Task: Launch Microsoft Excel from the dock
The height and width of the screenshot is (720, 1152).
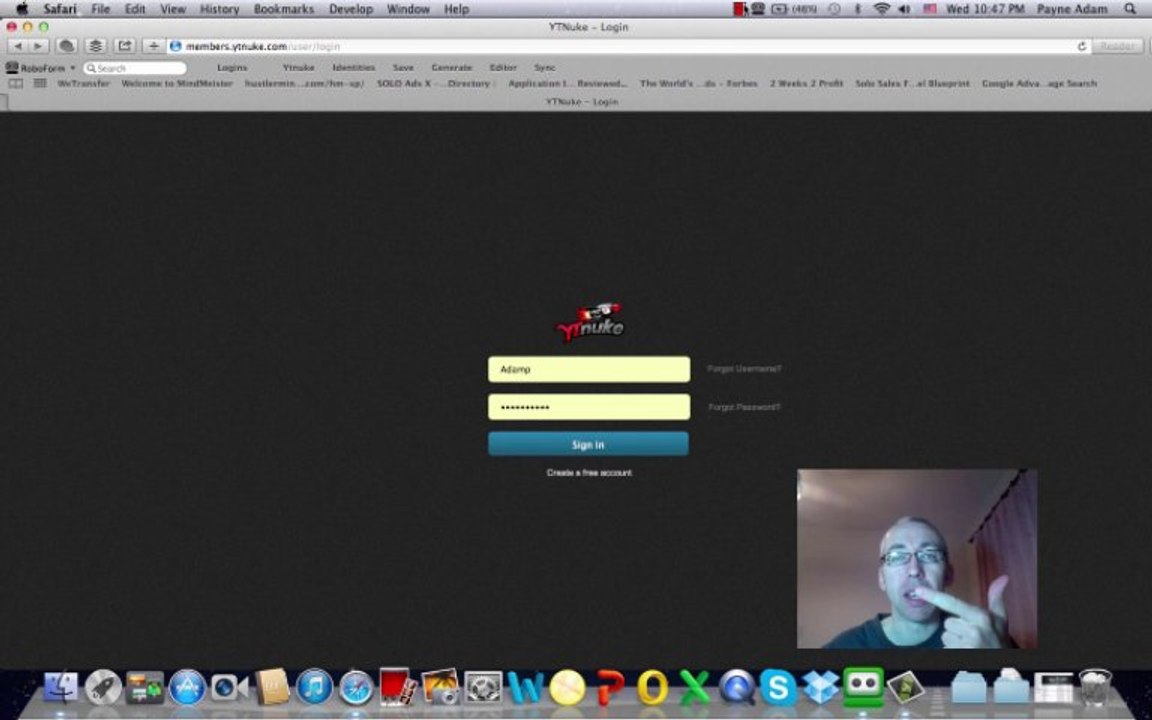Action: 694,688
